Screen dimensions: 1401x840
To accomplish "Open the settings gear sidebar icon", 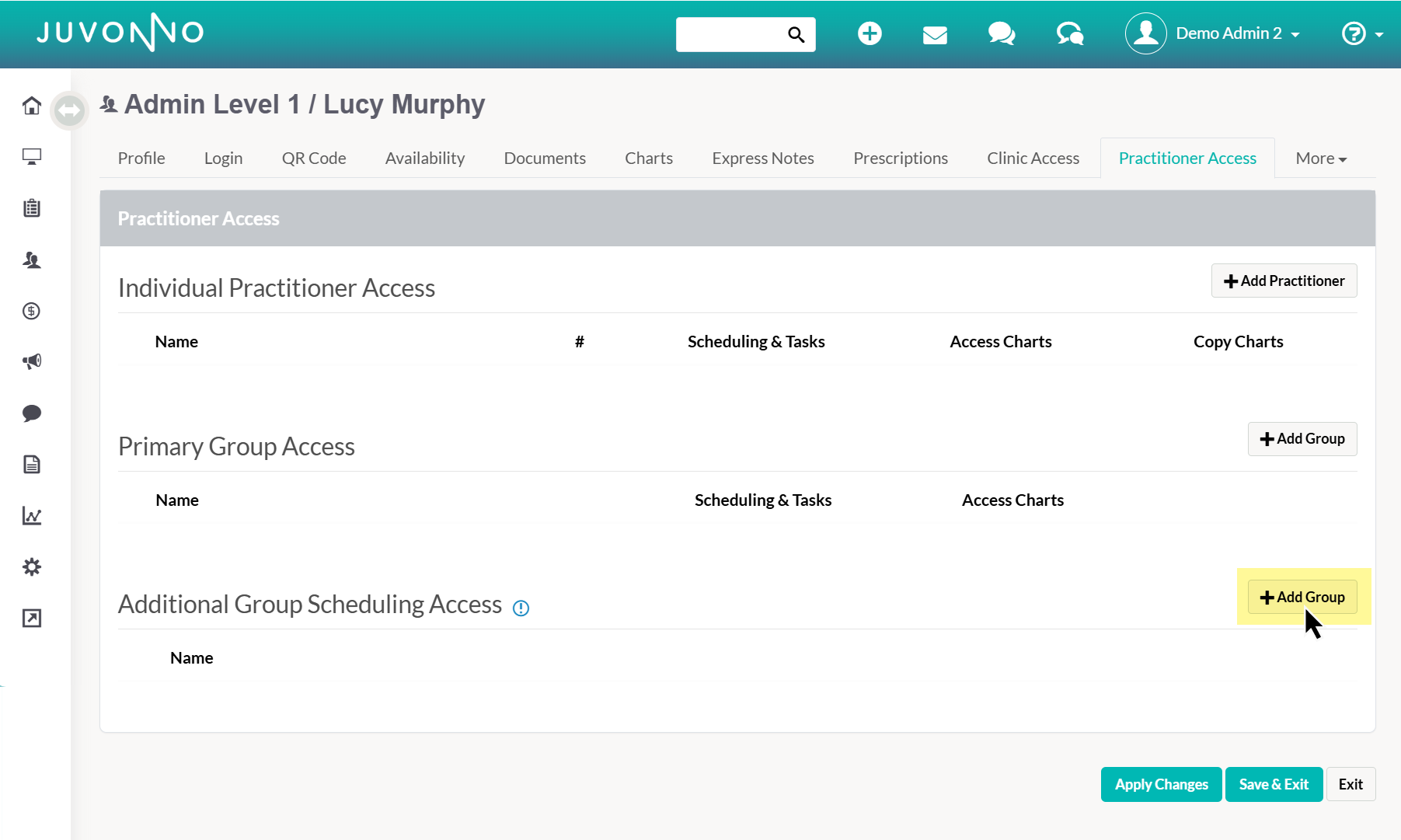I will [x=32, y=567].
